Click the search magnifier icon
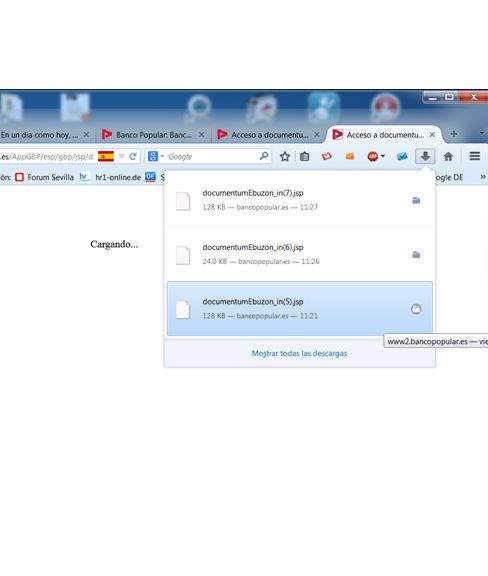Screen dimensions: 488x576 click(x=264, y=156)
